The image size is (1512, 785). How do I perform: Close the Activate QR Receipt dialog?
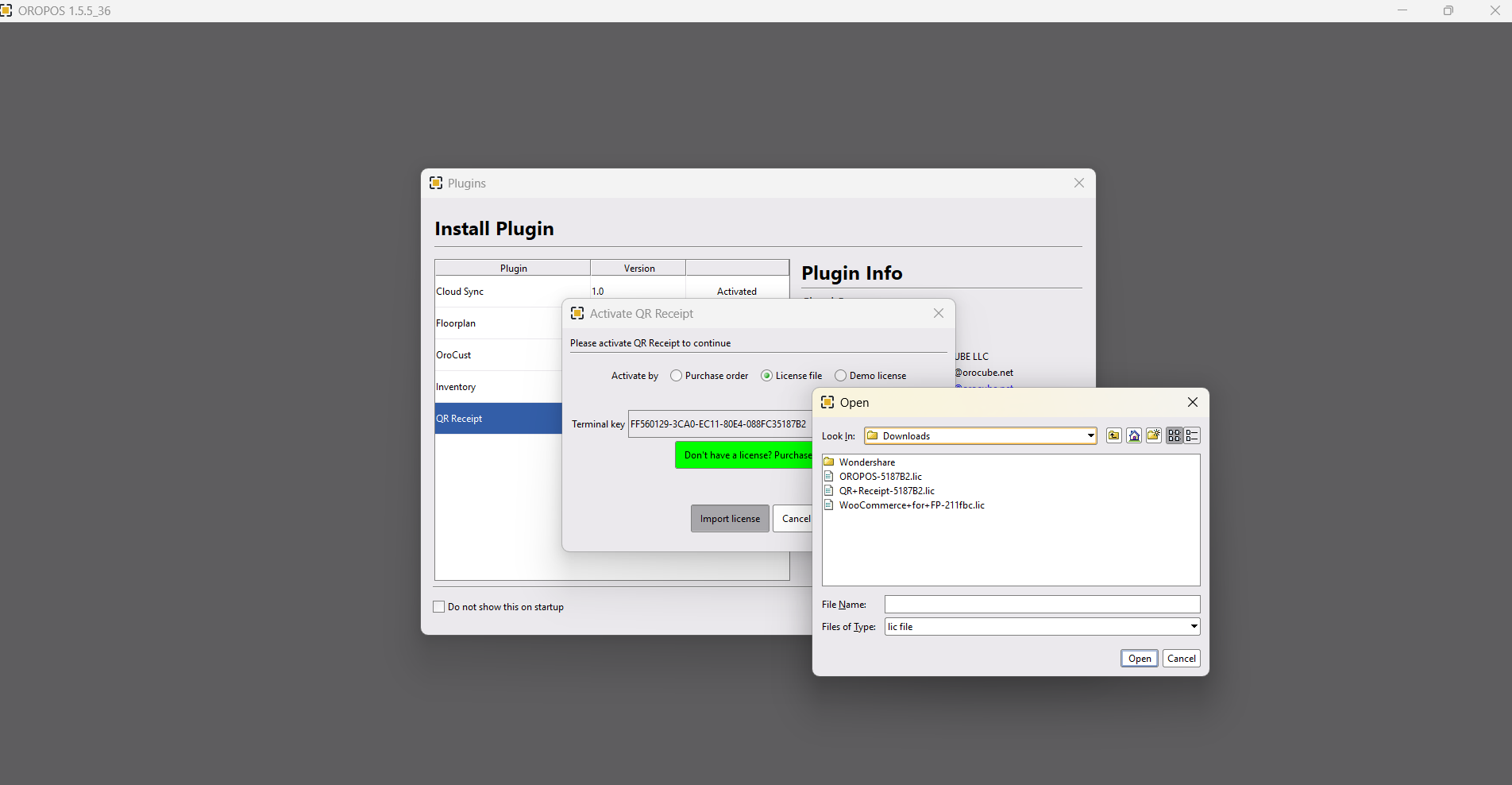(x=939, y=313)
